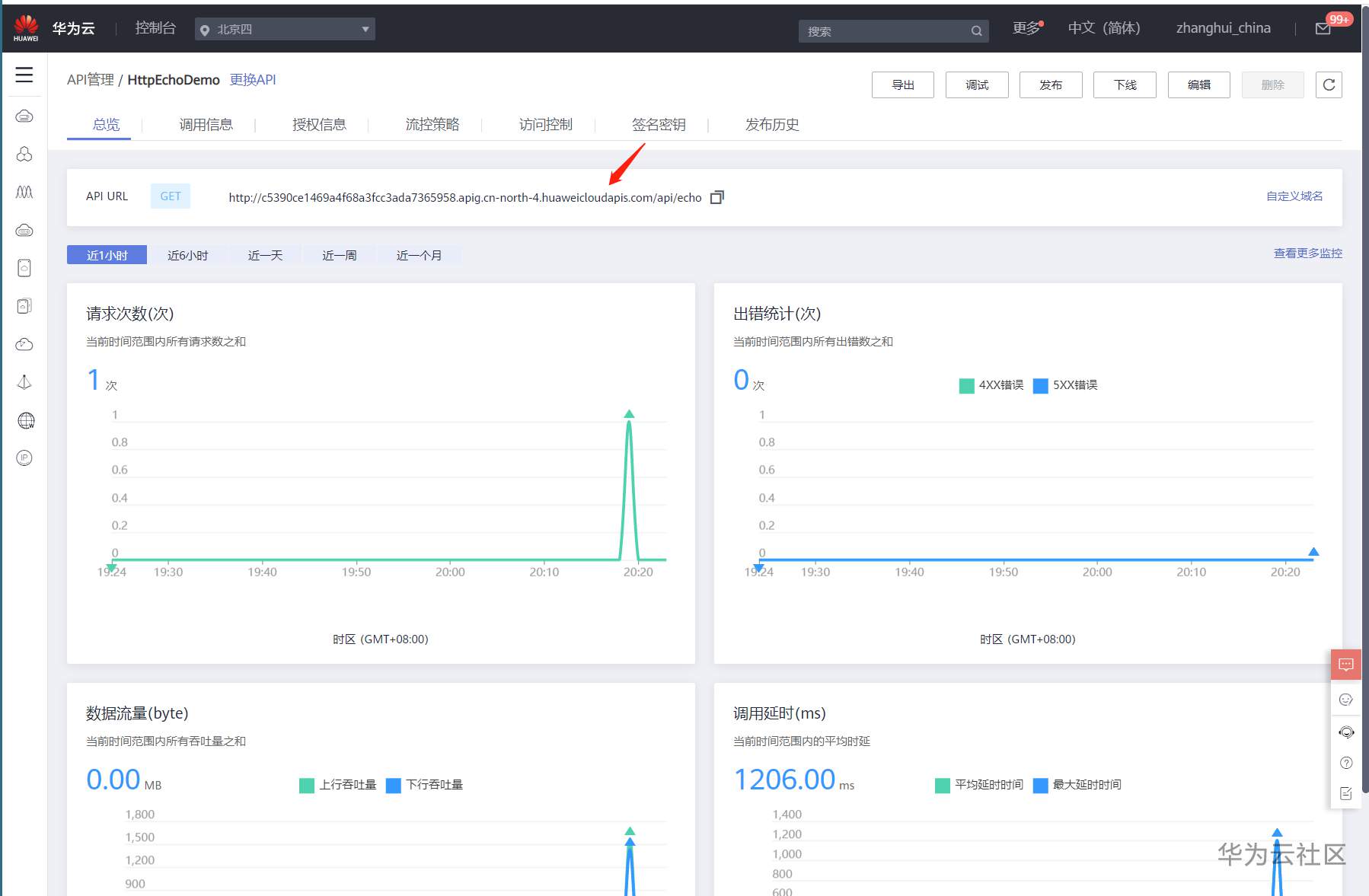Go to 控制台 in the top bar

point(155,28)
